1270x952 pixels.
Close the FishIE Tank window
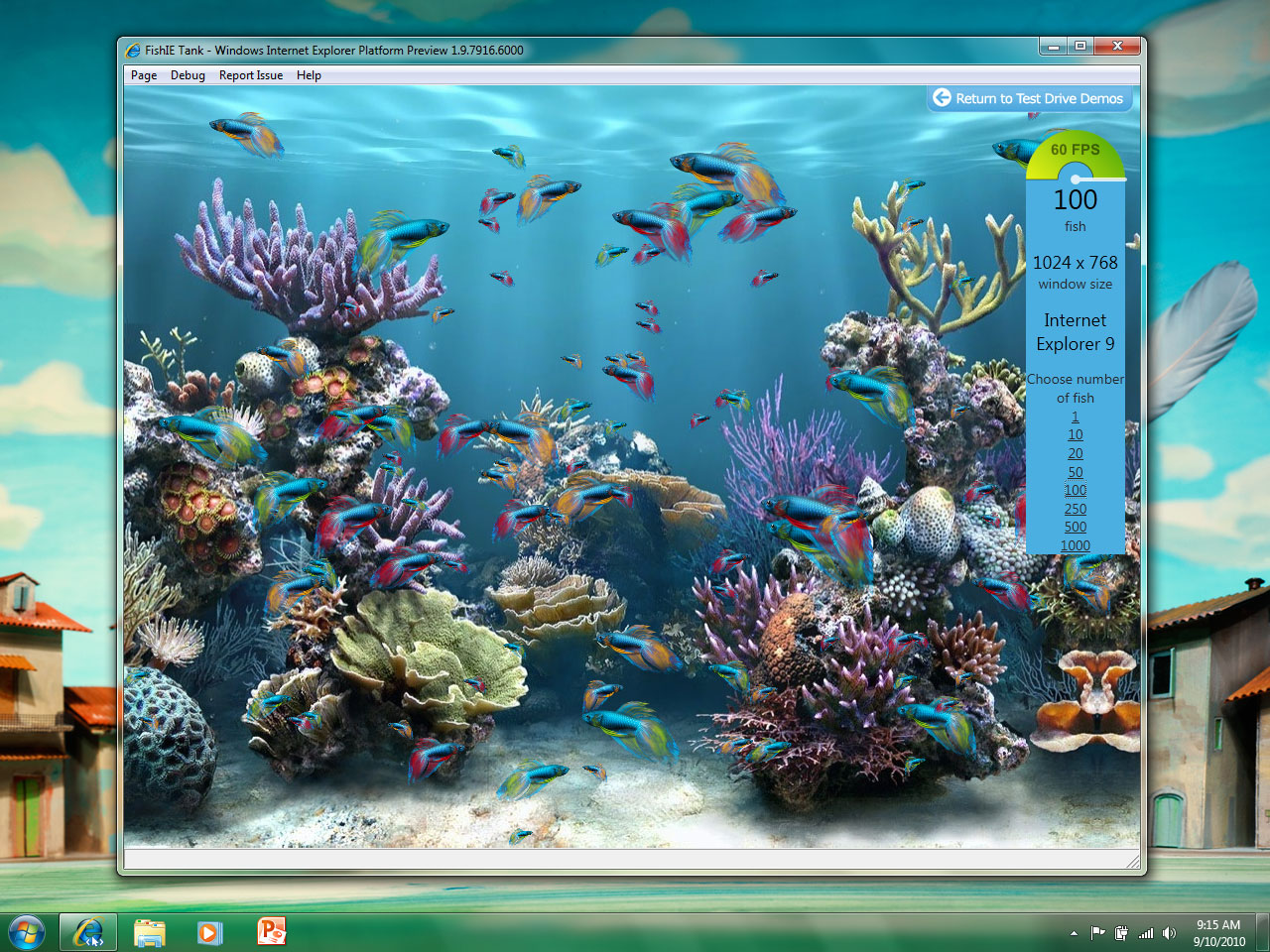coord(1117,46)
